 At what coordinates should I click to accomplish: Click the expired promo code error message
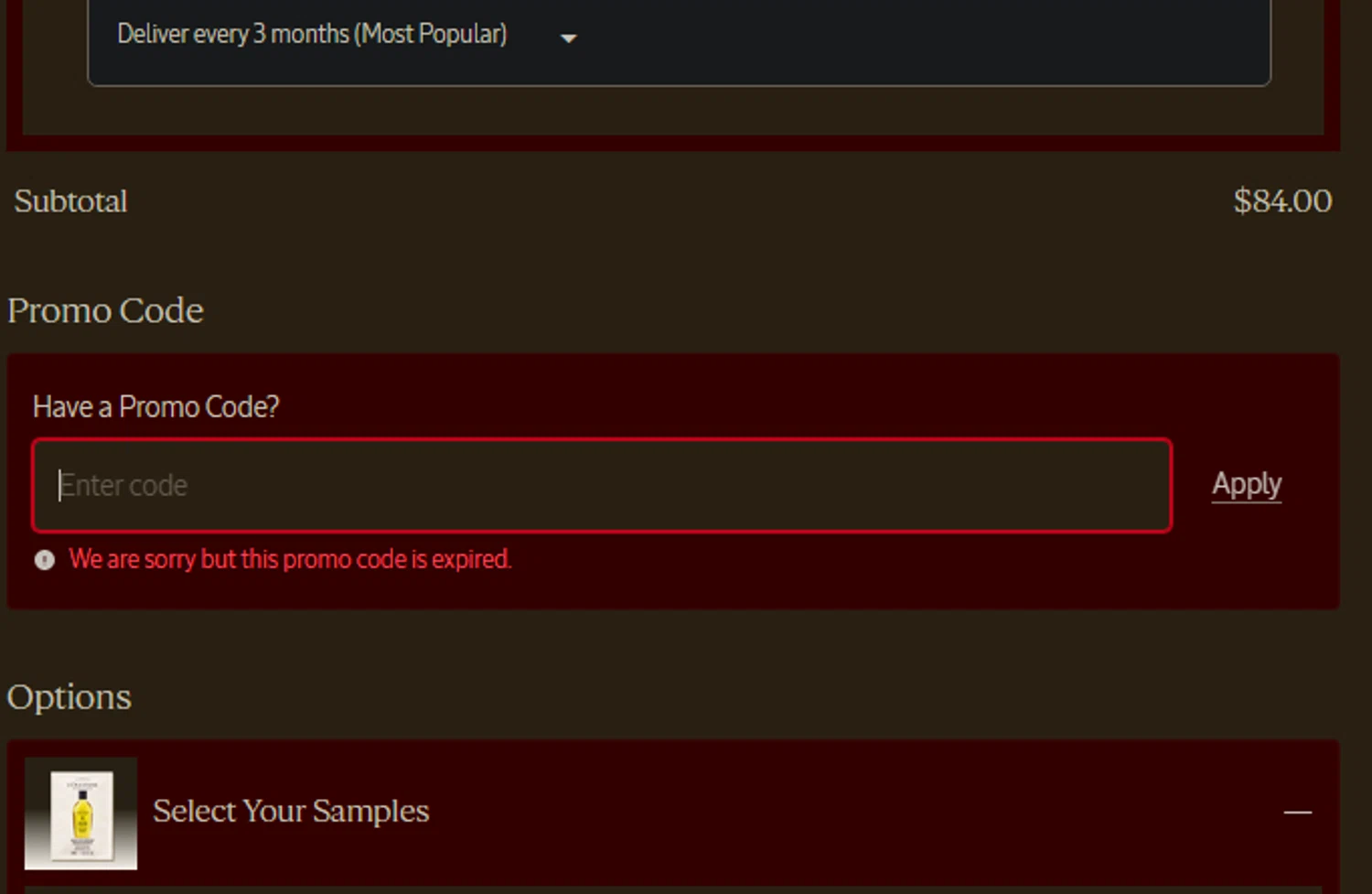(x=290, y=559)
